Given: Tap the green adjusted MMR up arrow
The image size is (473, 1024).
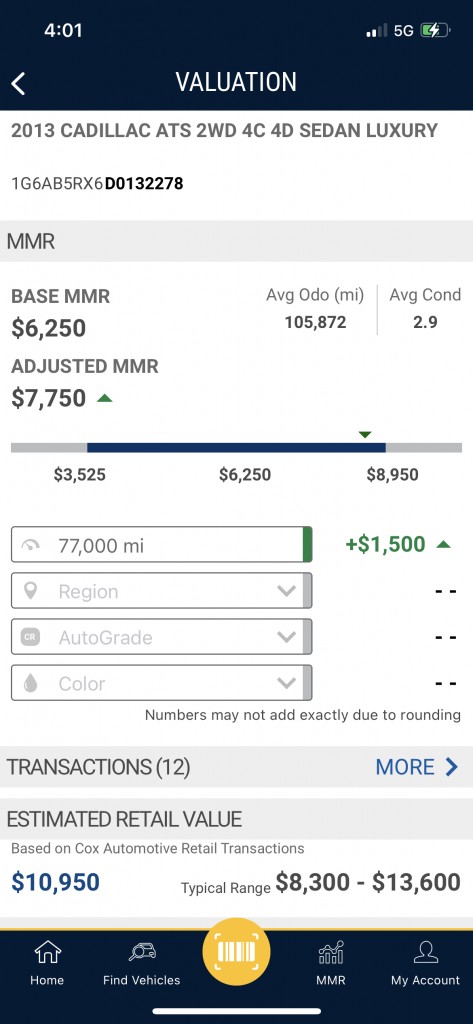Looking at the screenshot, I should 105,398.
